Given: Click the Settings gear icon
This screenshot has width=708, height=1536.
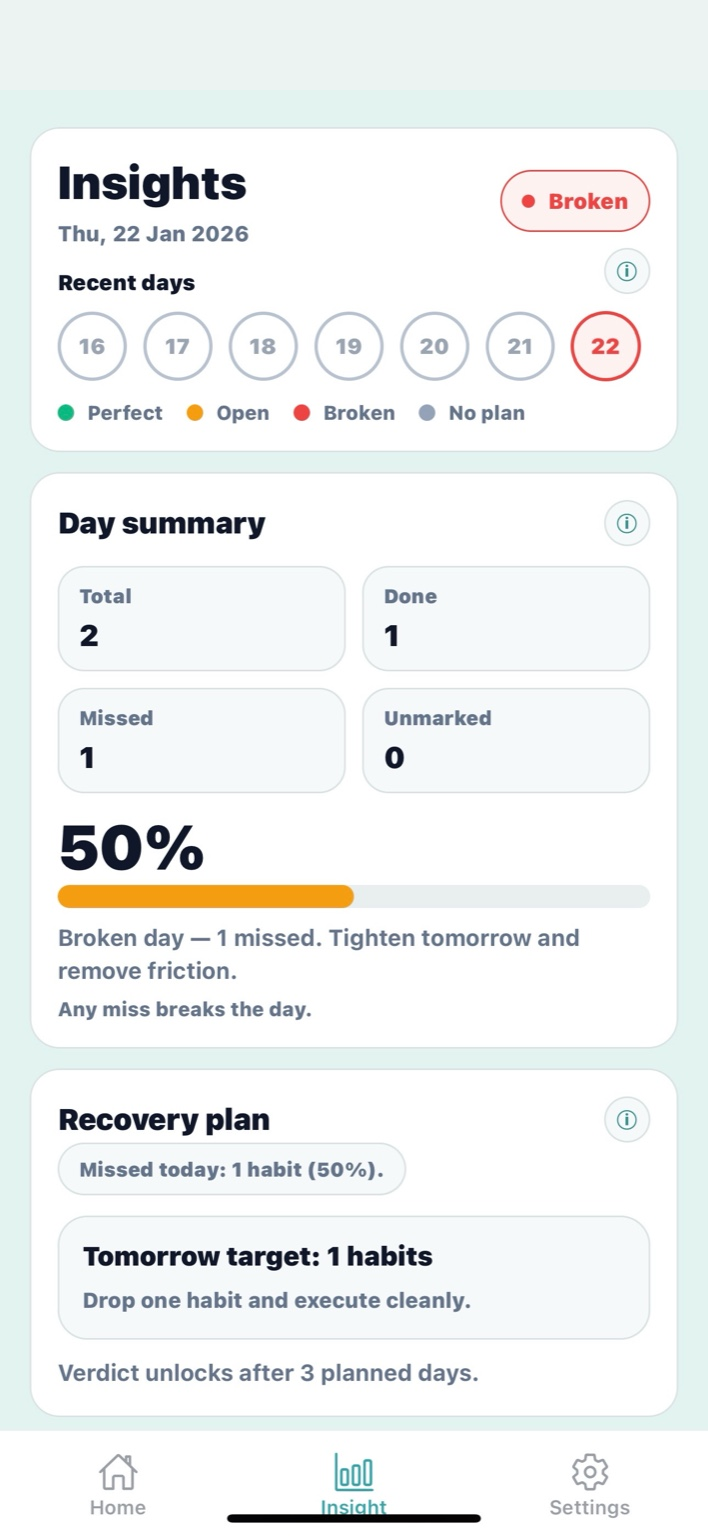Looking at the screenshot, I should 589,1471.
